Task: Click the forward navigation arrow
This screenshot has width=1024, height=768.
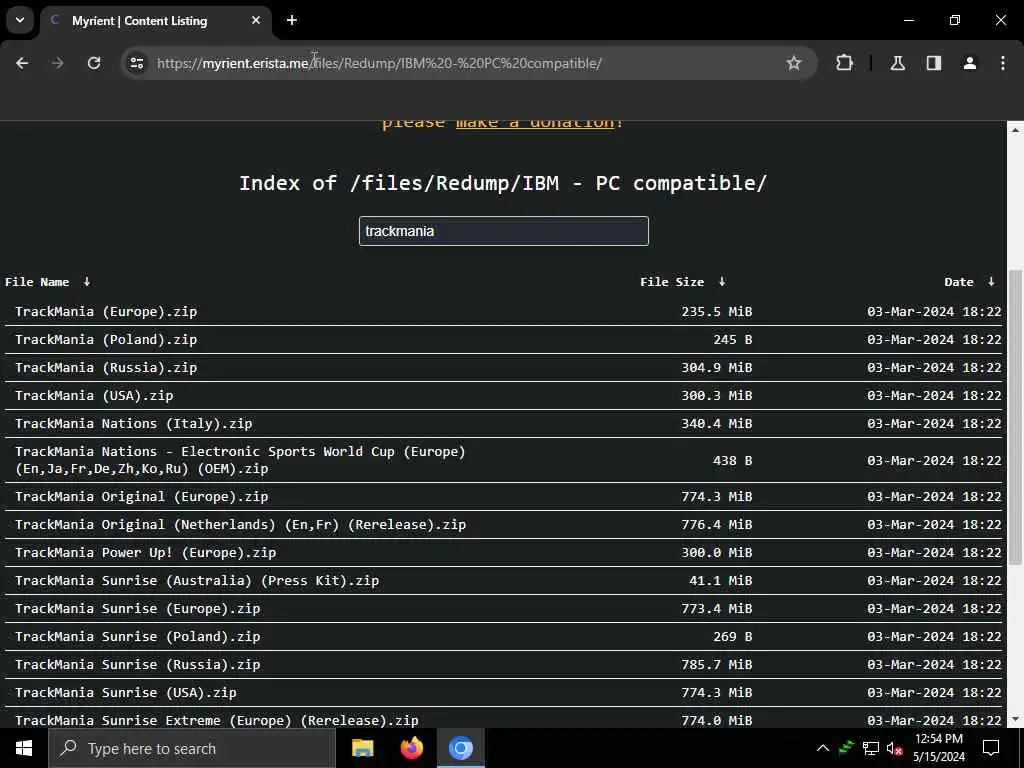Action: [x=58, y=63]
